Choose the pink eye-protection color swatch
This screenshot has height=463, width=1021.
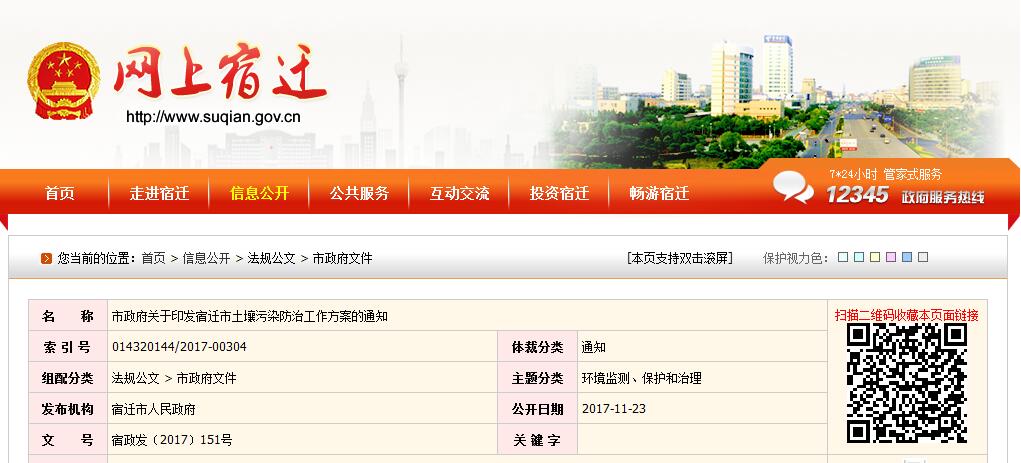tap(891, 257)
